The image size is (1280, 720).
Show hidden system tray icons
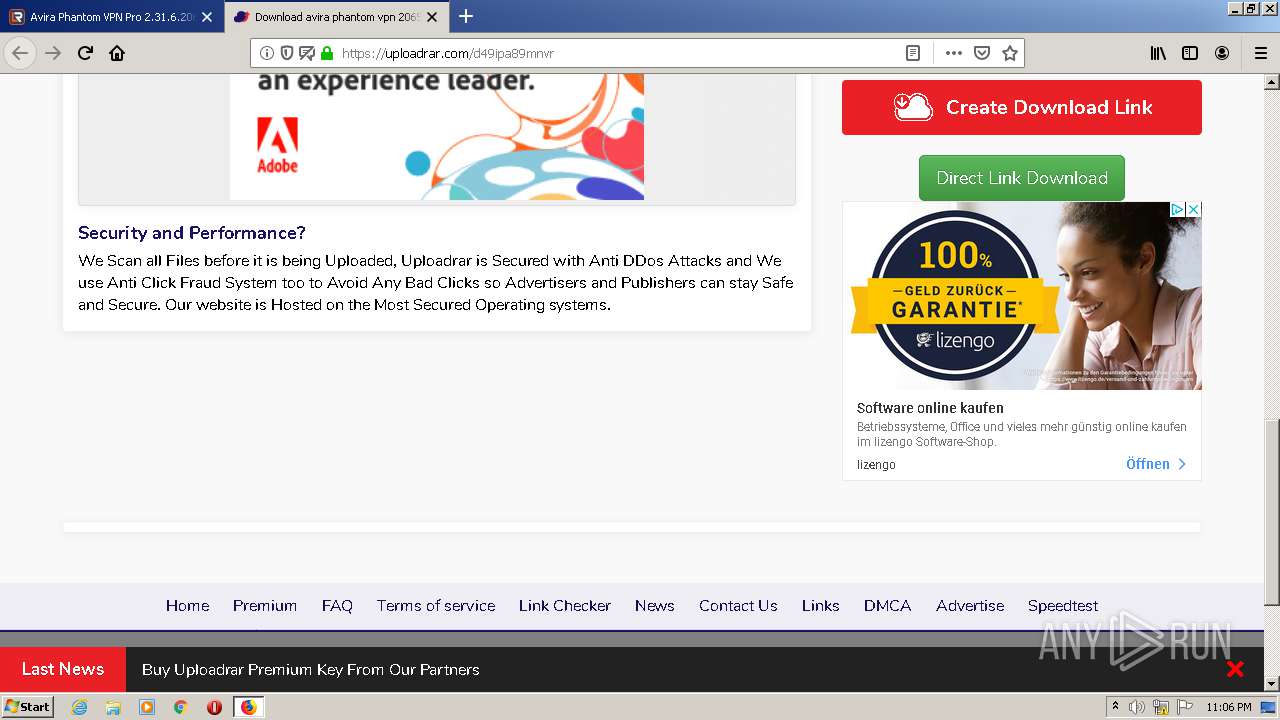pyautogui.click(x=1116, y=707)
